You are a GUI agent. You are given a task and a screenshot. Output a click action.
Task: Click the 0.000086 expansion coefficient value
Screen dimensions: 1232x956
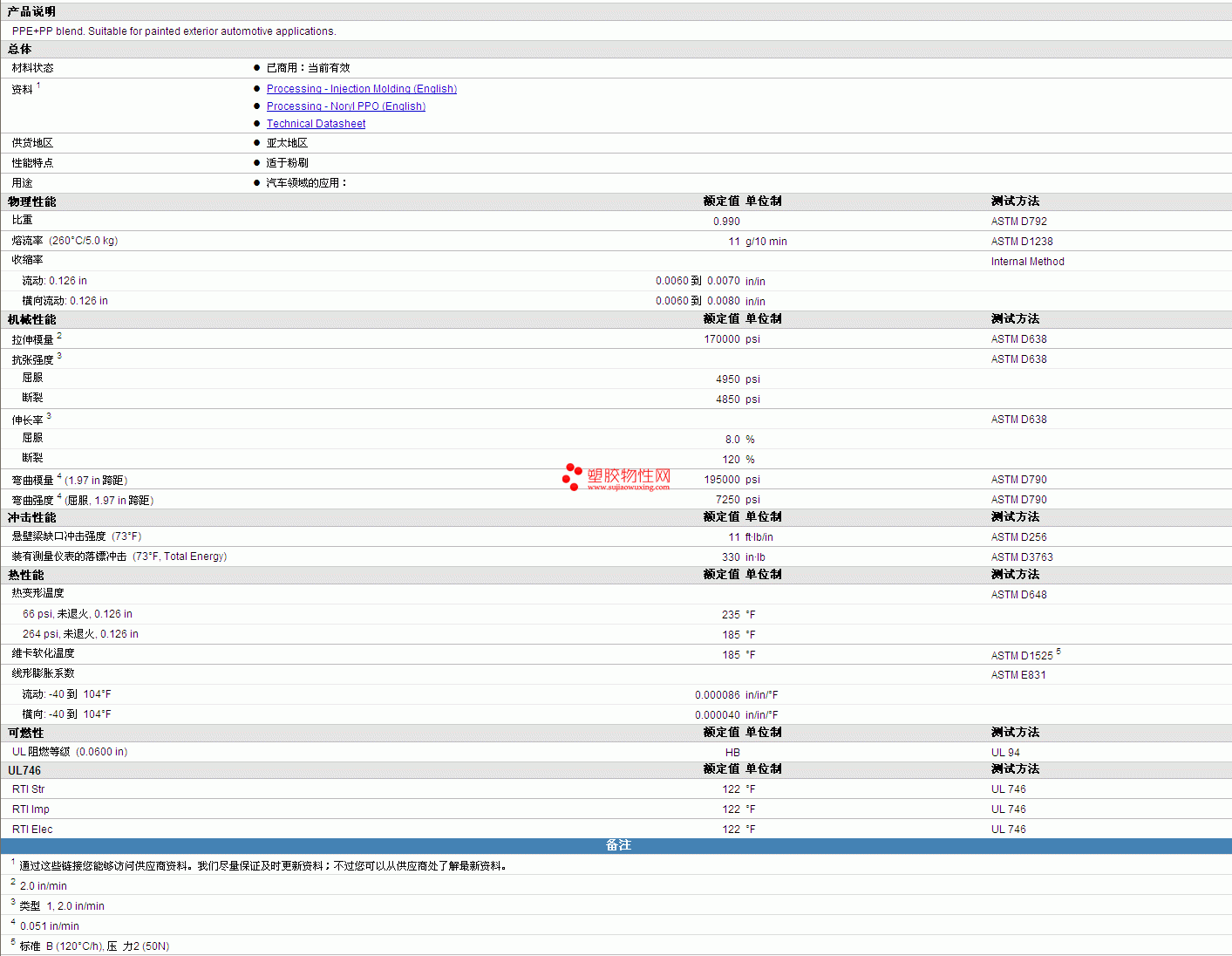[718, 695]
